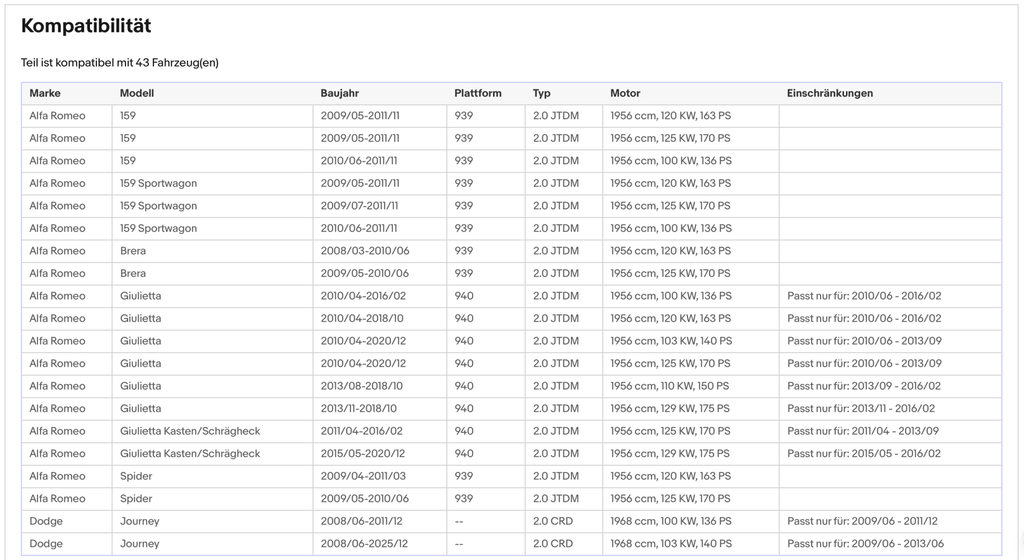Select the 159 Sportwagon 2009/07-2011/11 row
1024x560 pixels.
pos(511,206)
